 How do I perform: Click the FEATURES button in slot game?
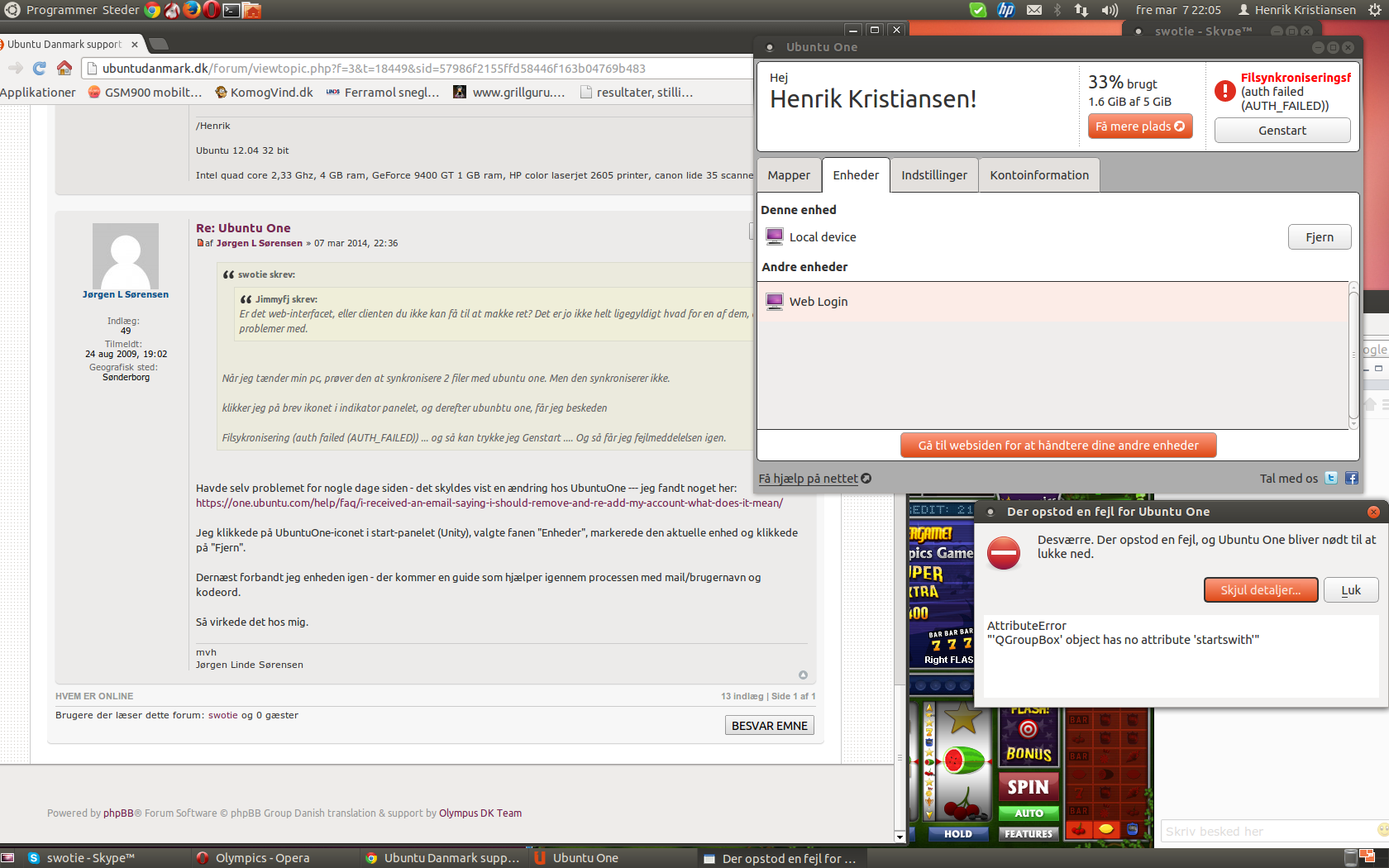(1029, 834)
